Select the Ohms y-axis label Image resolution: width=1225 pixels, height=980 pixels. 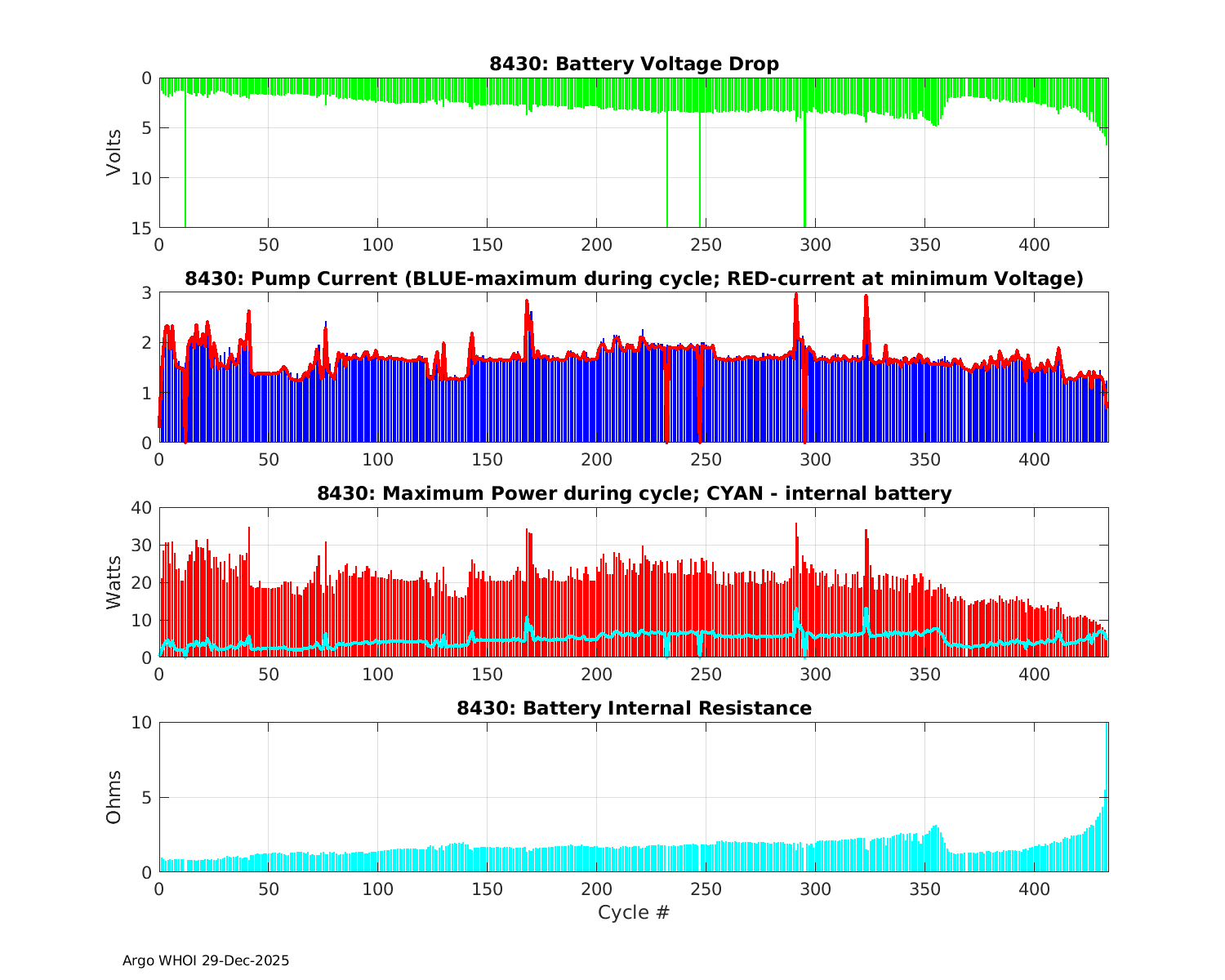point(114,797)
